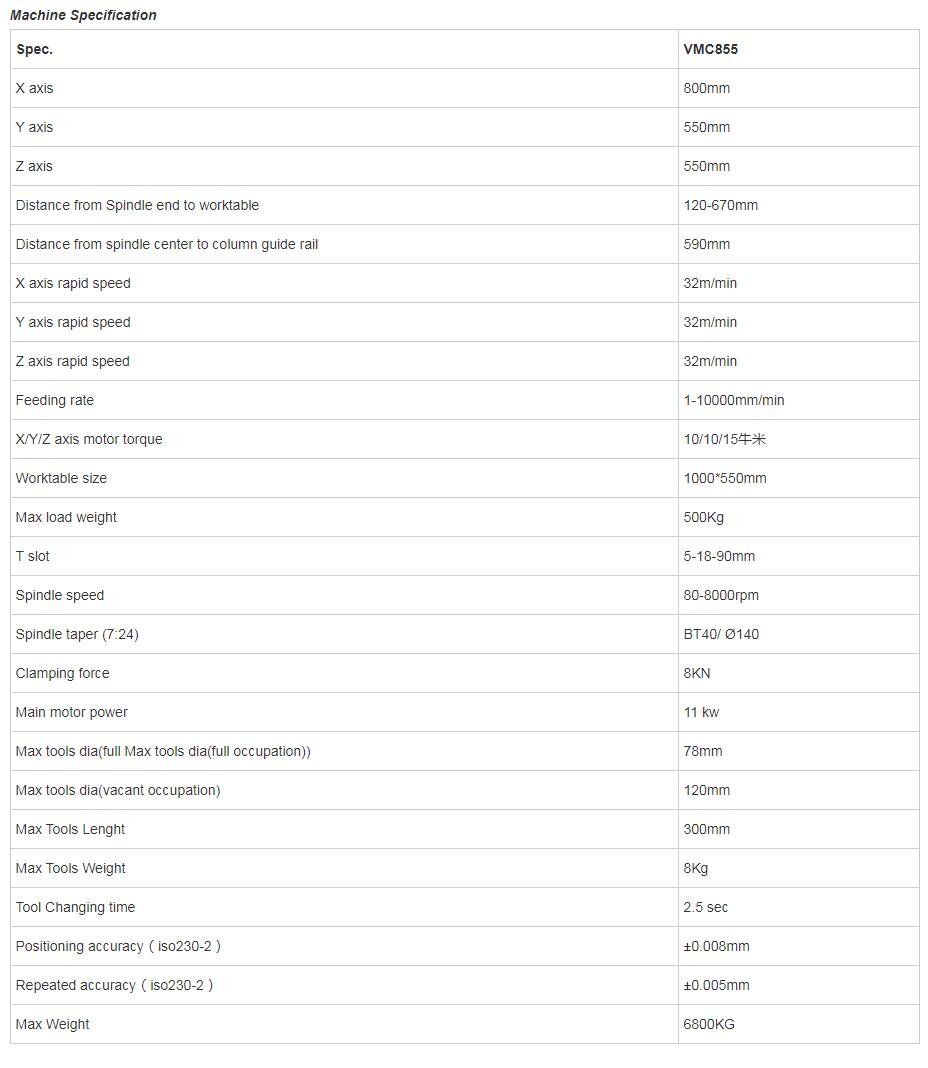Select the VMC855 column header
Screen dimensions: 928x1068
pos(711,49)
